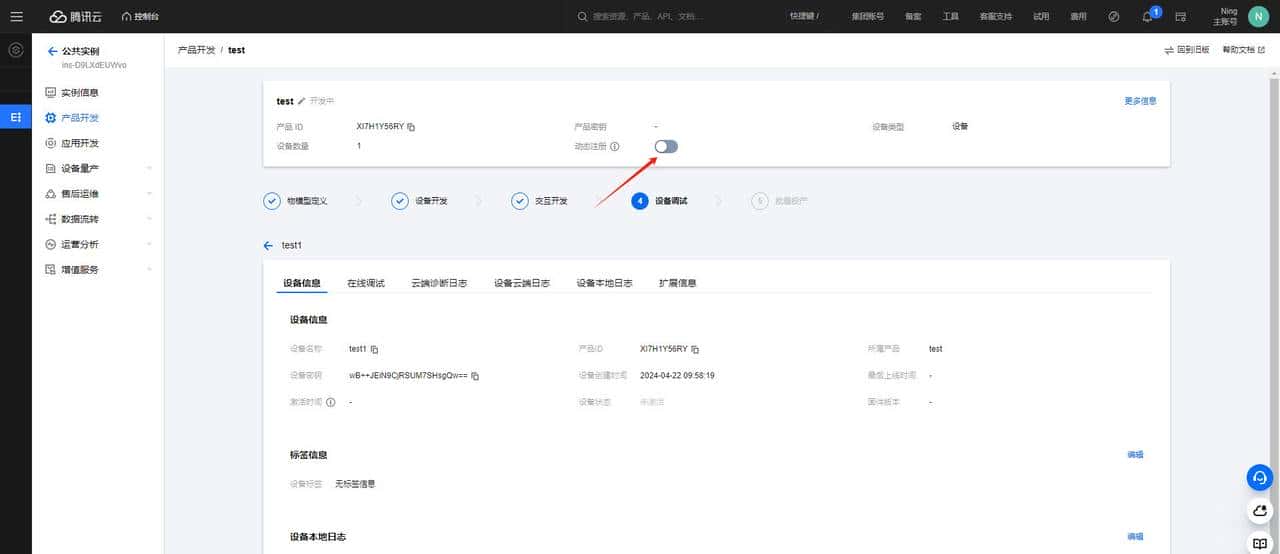Expand the 数据流转 menu group
The image size is (1280, 554).
pos(98,219)
